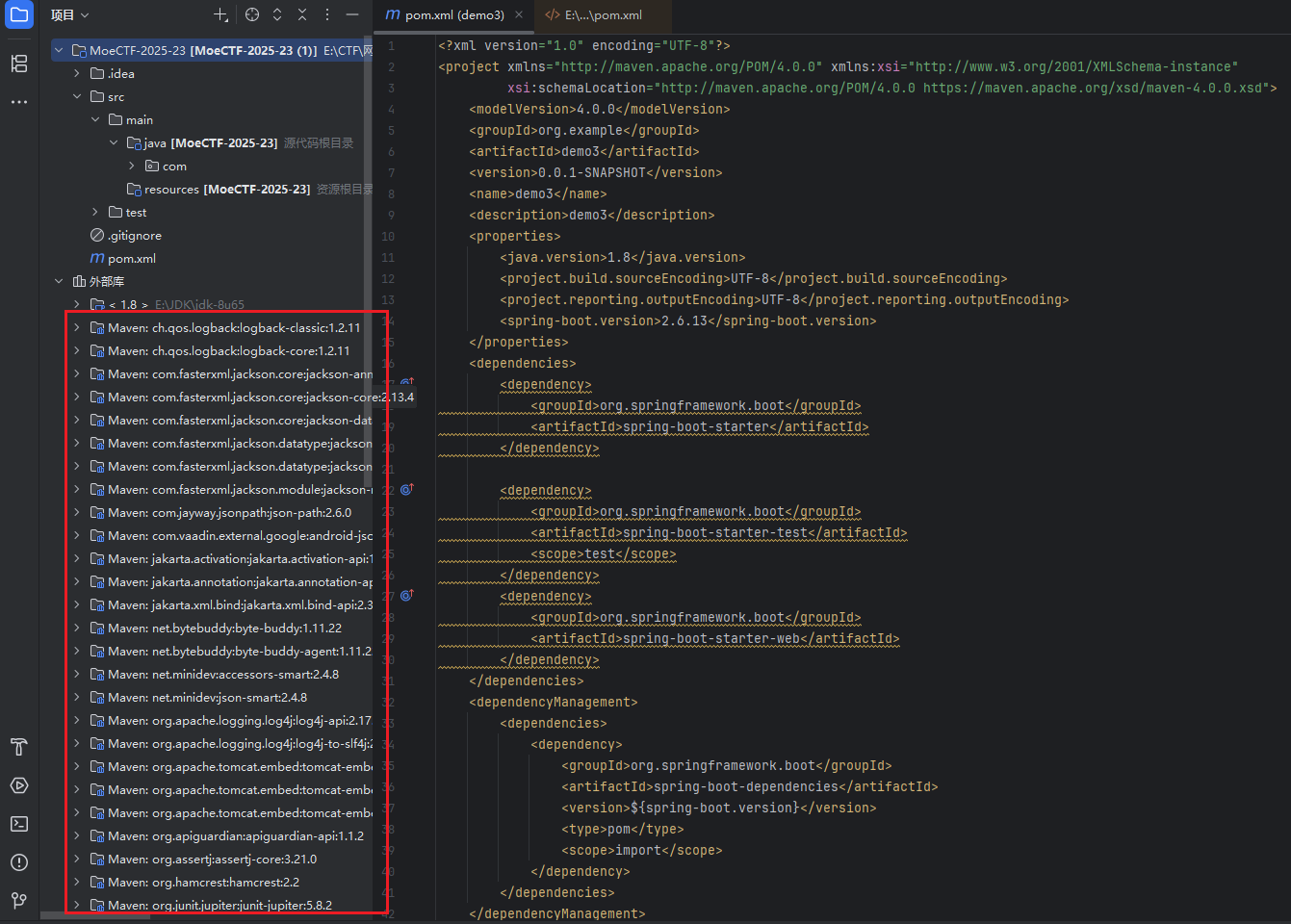Screen dimensions: 1291x924
Task: Click Expand All in project panel toolbar
Action: pyautogui.click(x=277, y=14)
